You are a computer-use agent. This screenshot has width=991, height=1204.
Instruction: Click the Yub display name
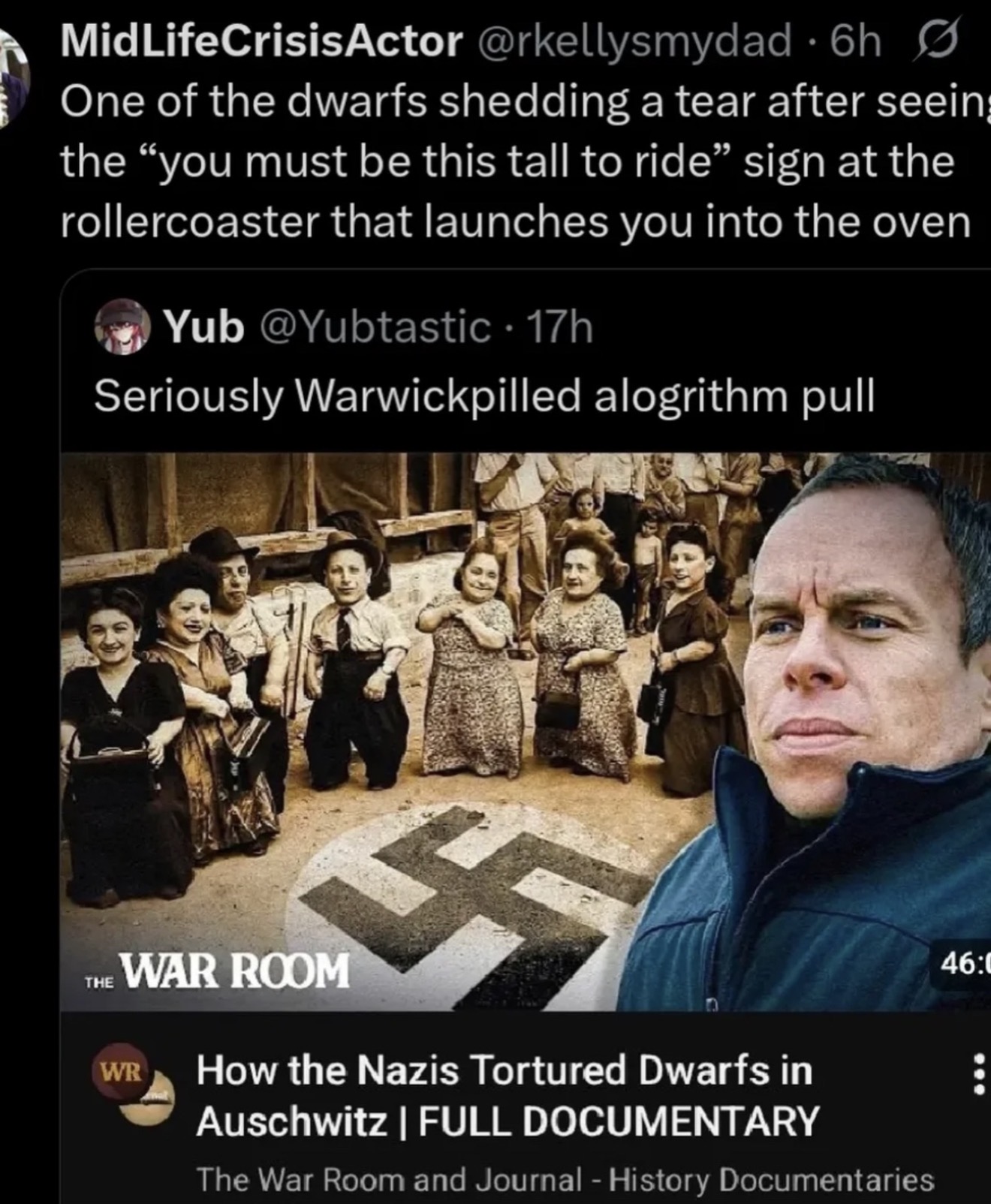pyautogui.click(x=203, y=327)
